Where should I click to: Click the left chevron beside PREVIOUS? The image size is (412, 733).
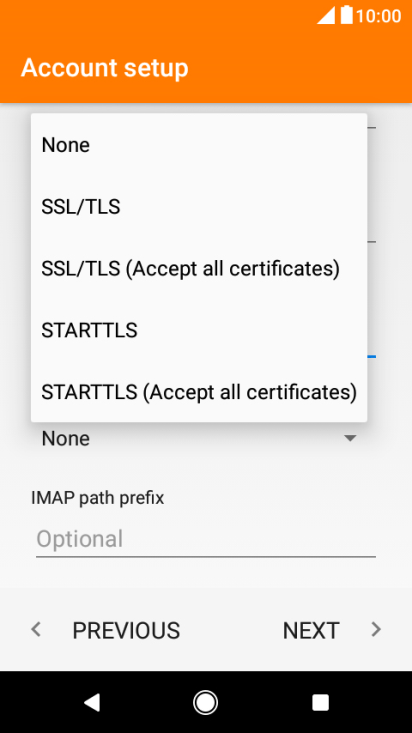[x=36, y=630]
